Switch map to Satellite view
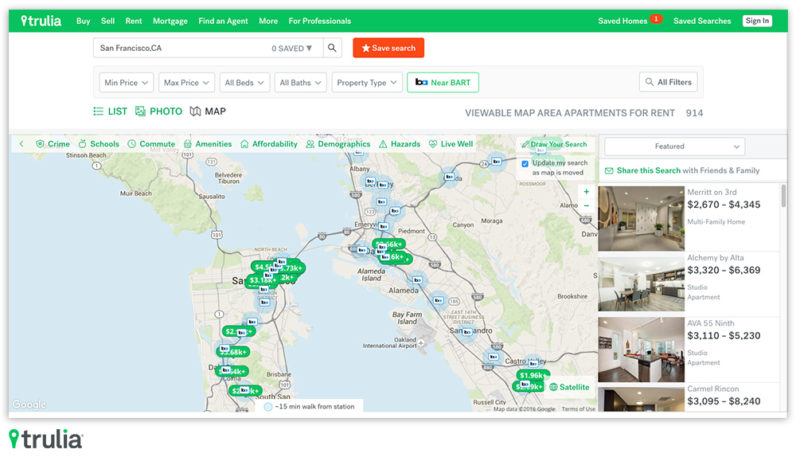This screenshot has height=457, width=796. (568, 387)
